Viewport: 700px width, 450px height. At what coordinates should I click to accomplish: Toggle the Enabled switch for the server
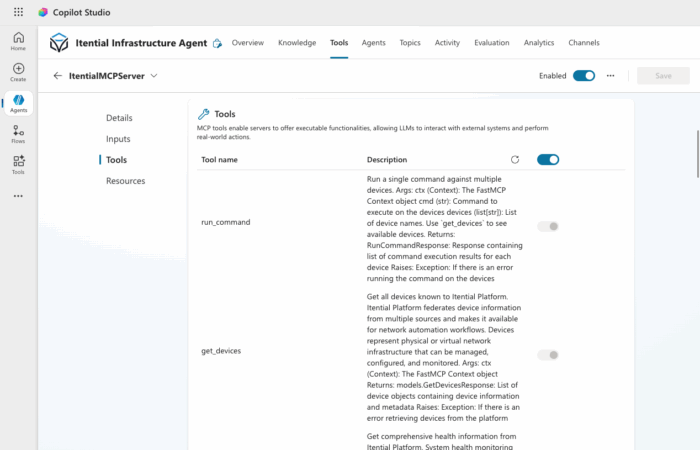pyautogui.click(x=584, y=76)
